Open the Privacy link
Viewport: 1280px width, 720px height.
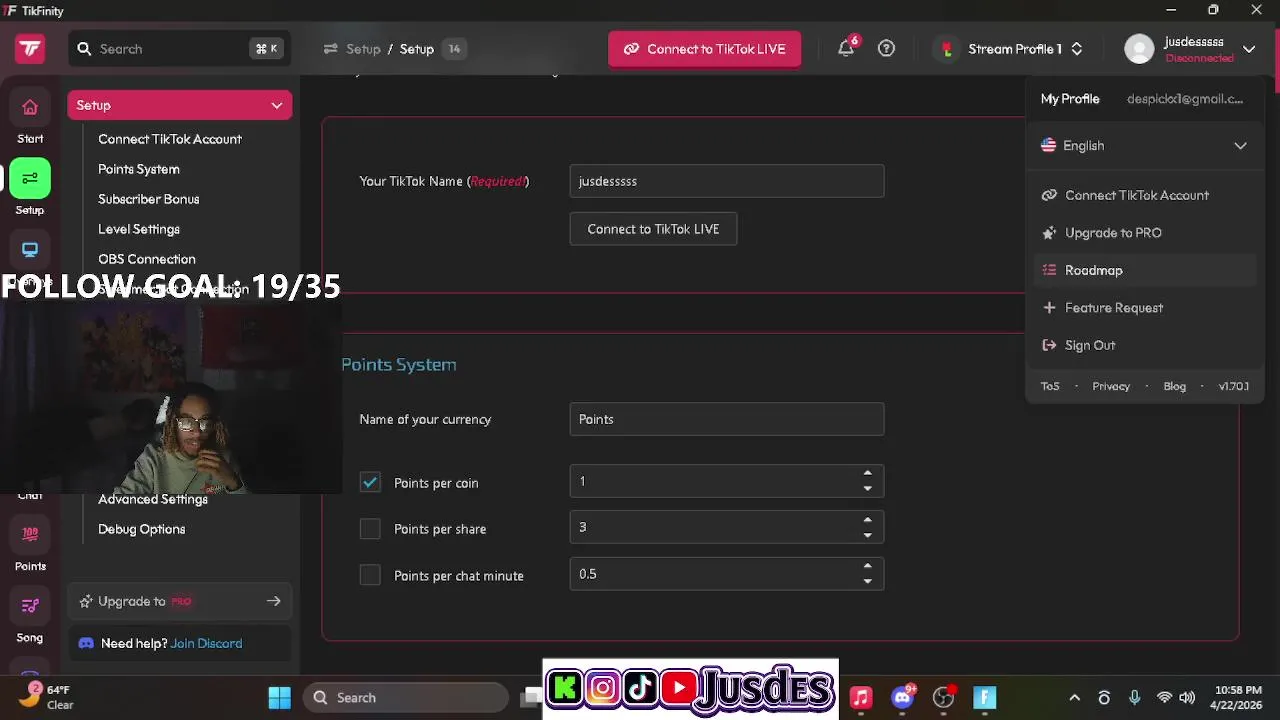pos(1111,386)
